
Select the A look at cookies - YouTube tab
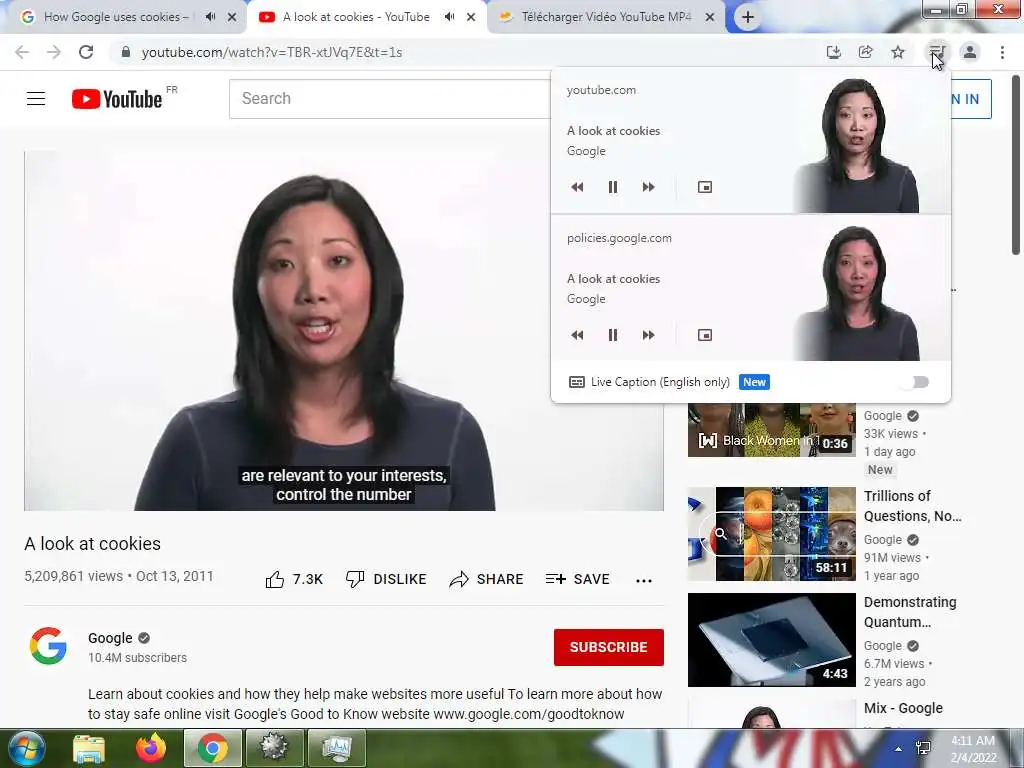pos(356,17)
